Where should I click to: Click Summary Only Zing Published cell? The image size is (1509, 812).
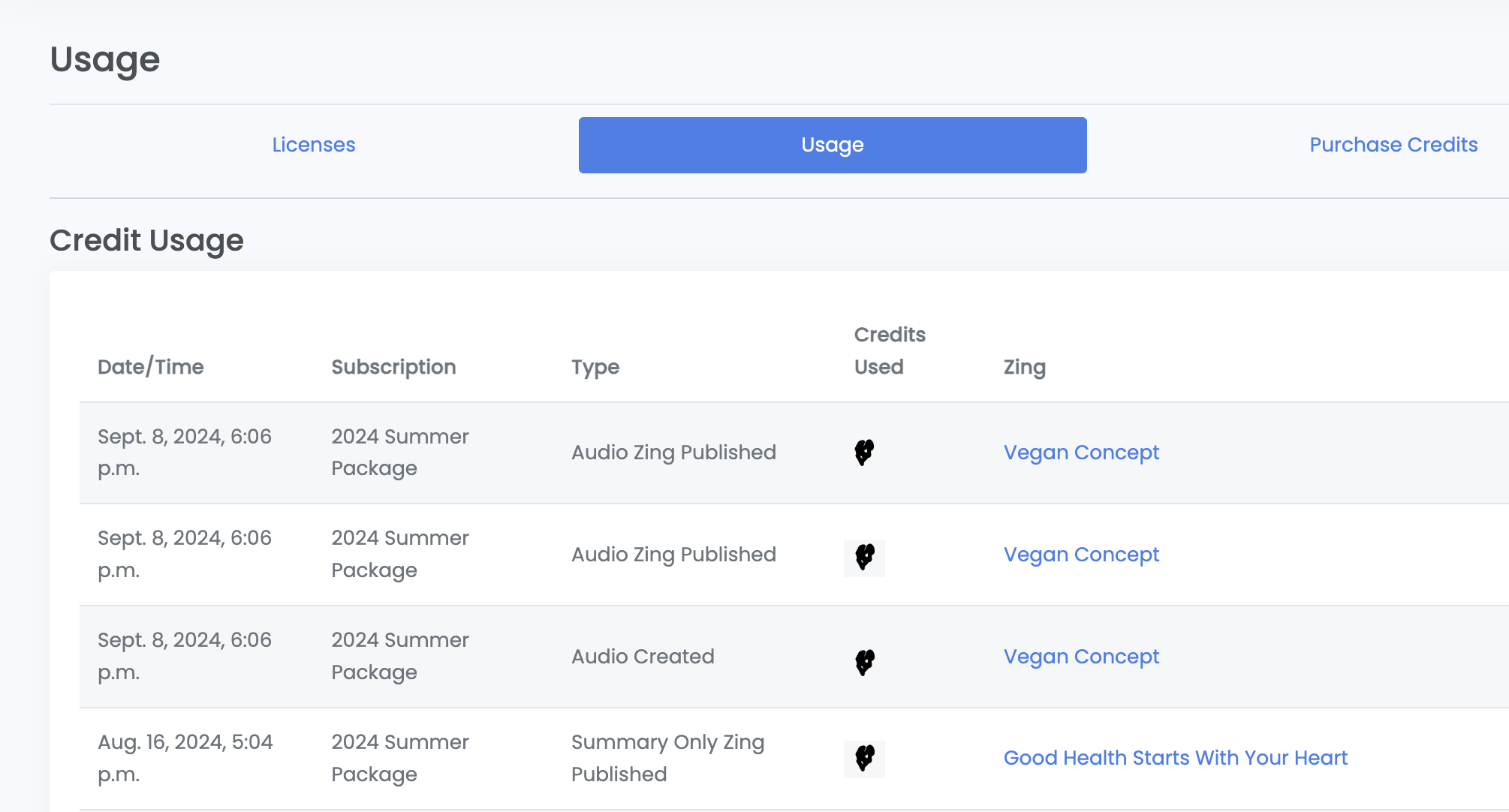coord(667,758)
